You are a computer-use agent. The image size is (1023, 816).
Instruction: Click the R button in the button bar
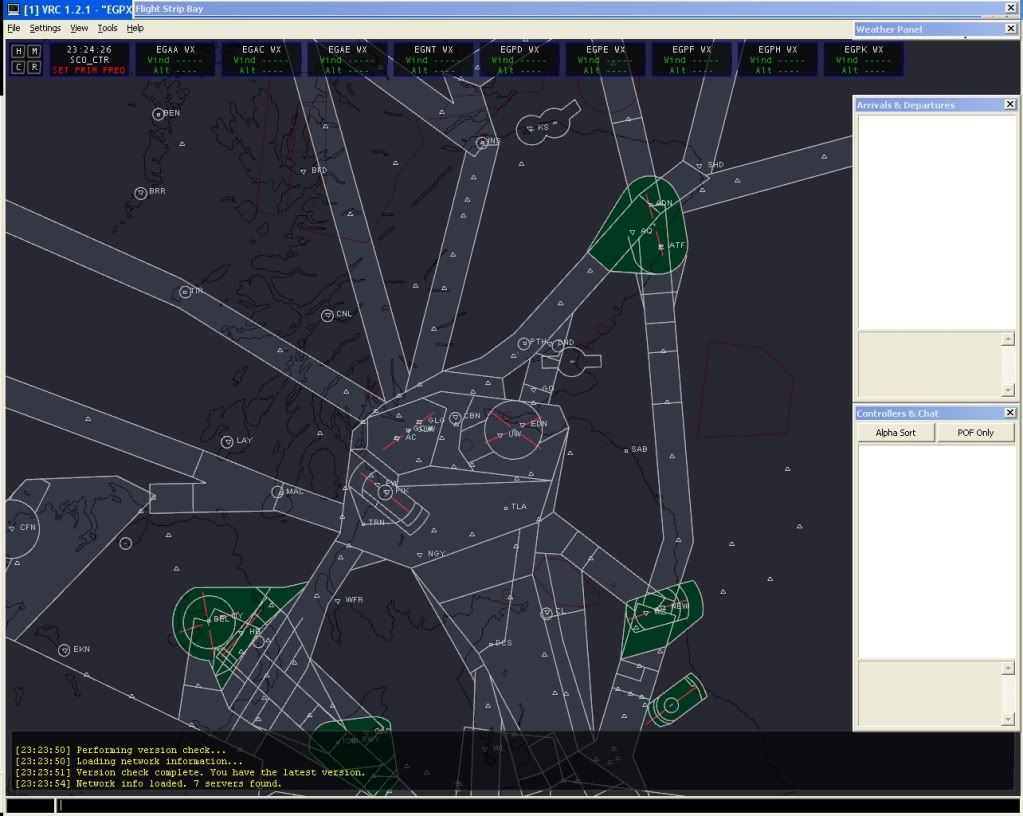pyautogui.click(x=34, y=67)
